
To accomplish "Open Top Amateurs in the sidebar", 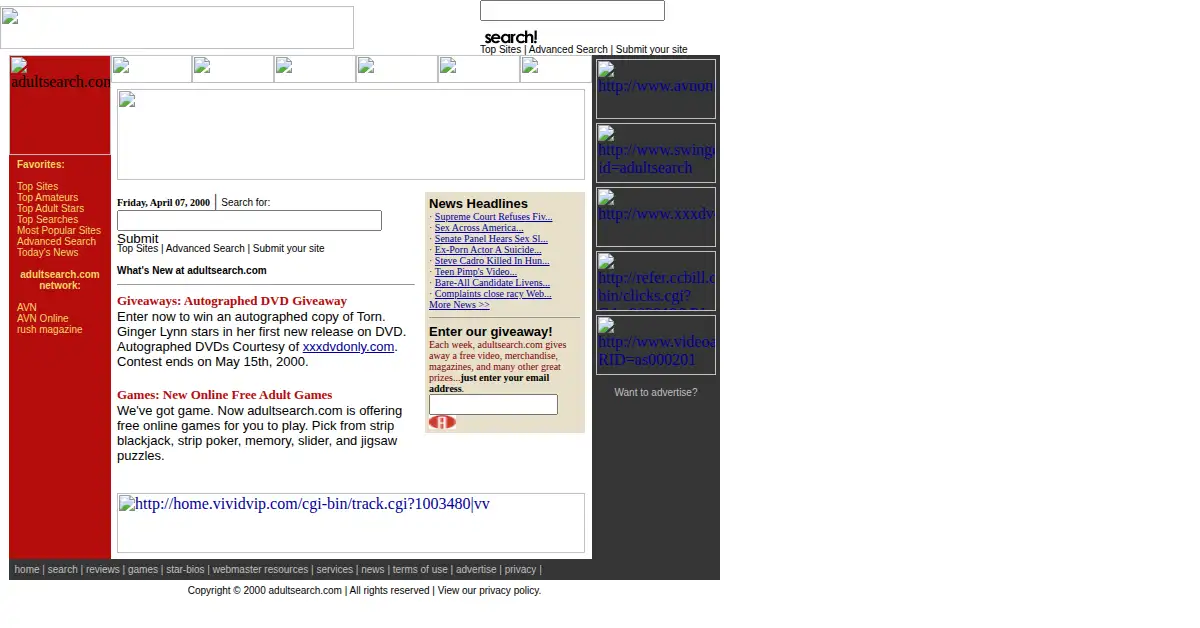I will coord(47,197).
